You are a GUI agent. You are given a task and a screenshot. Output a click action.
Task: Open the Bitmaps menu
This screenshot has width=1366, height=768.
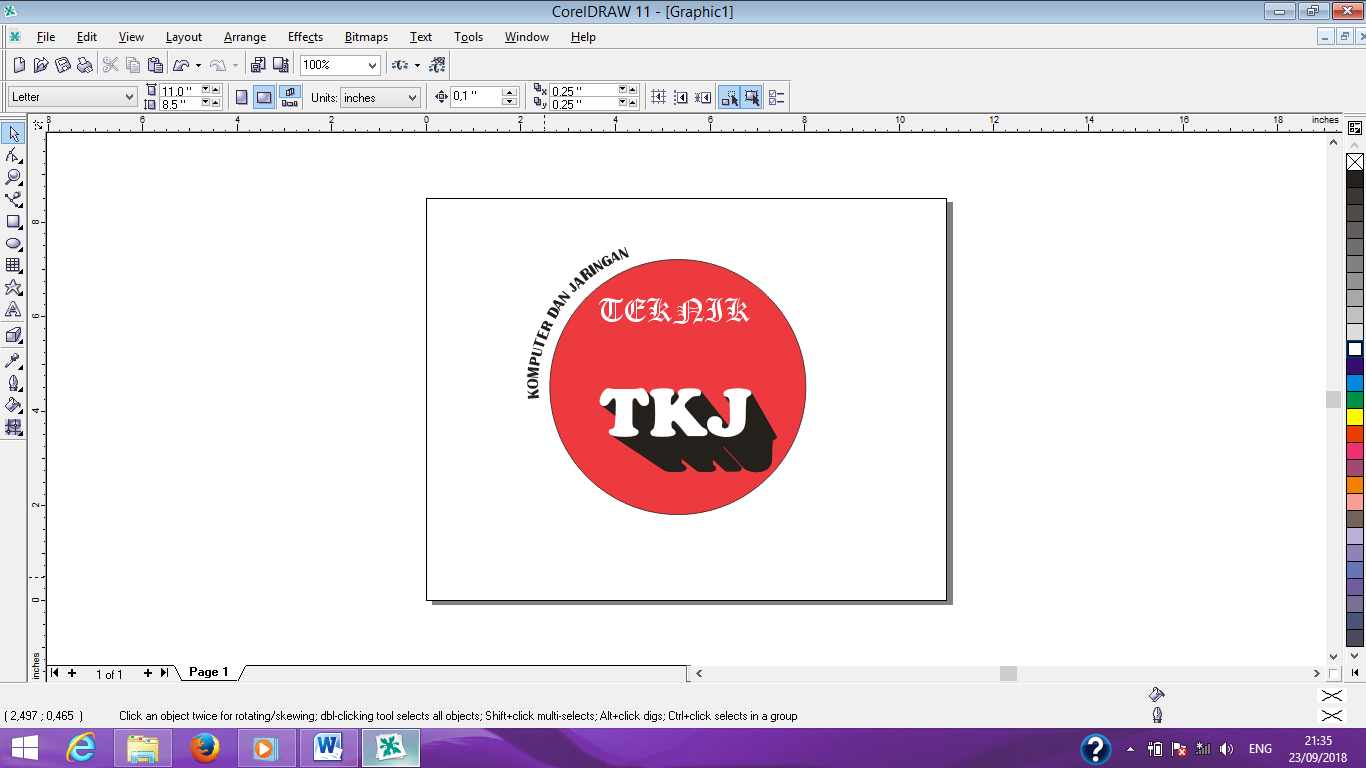pyautogui.click(x=365, y=37)
